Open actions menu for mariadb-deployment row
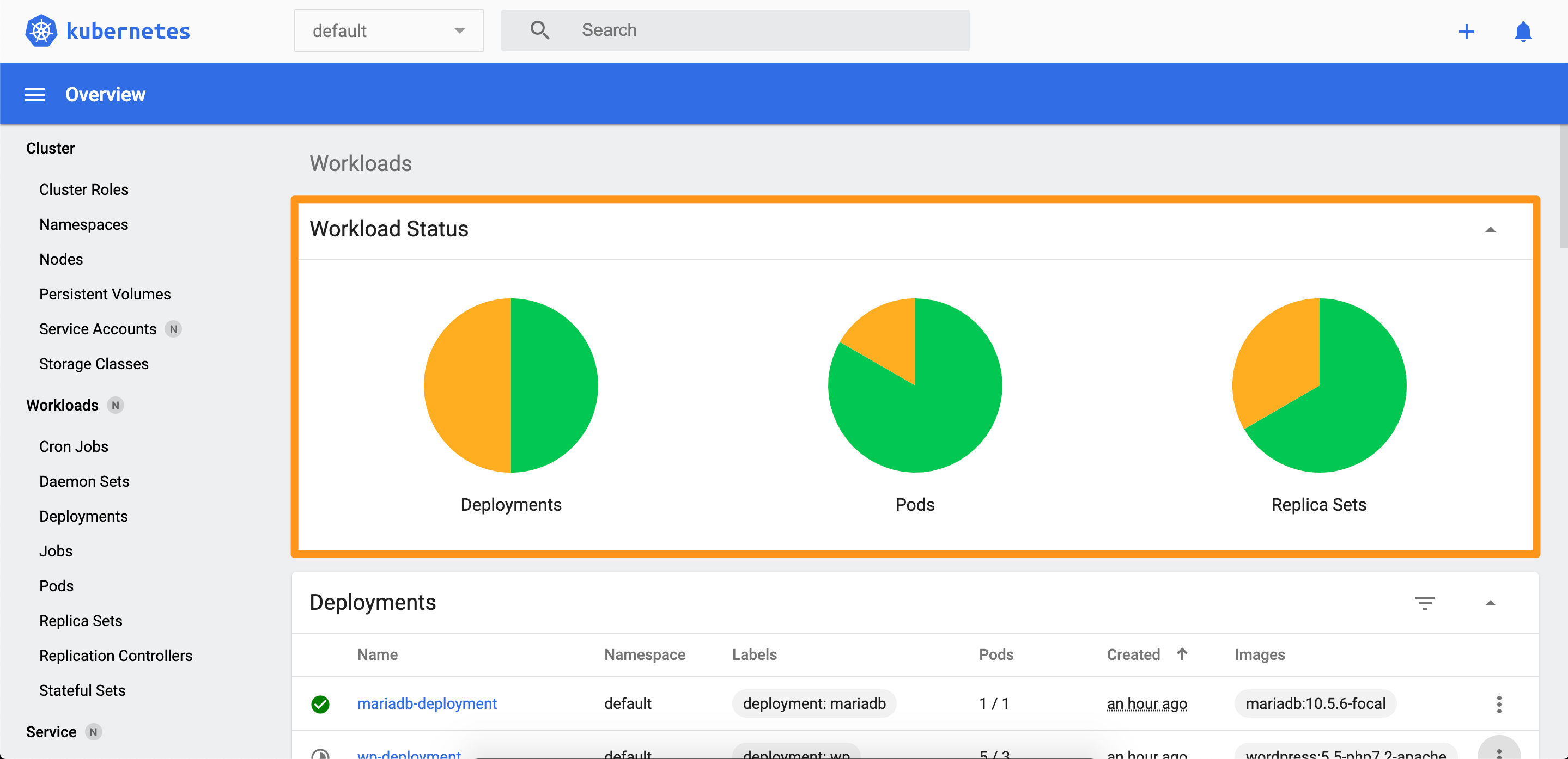The image size is (1568, 759). [x=1499, y=704]
